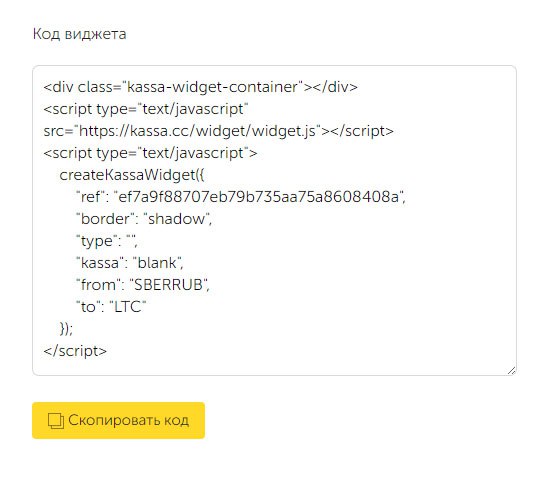This screenshot has width=545, height=479.
Task: Click the "blank" kassa value
Action: point(157,263)
